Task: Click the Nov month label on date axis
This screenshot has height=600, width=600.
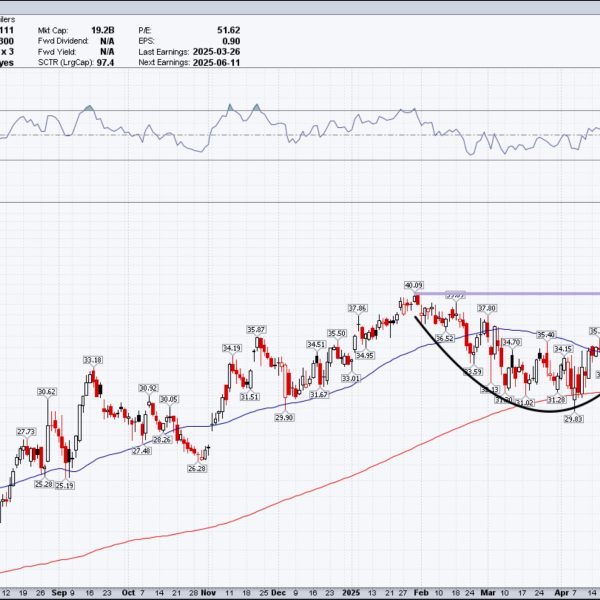Action: tap(208, 592)
